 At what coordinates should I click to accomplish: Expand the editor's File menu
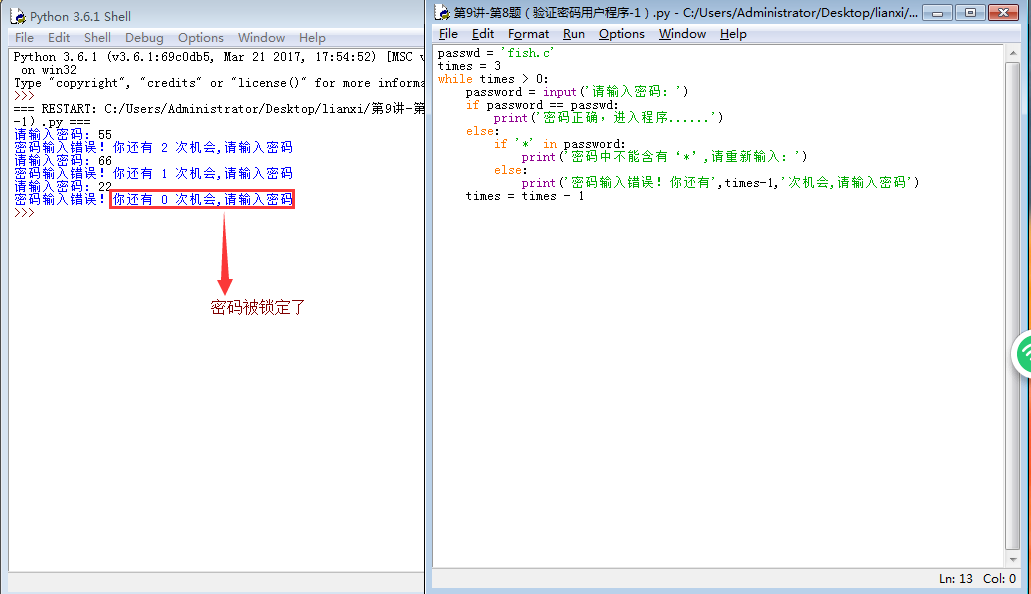pos(448,34)
